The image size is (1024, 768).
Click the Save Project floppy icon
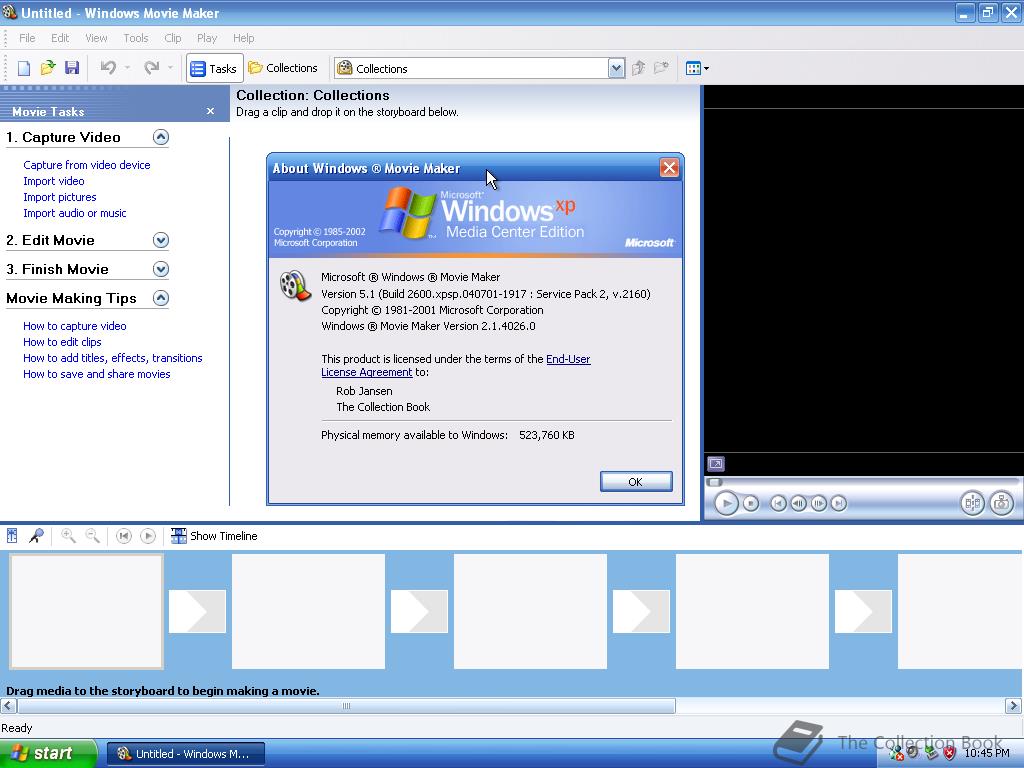(x=72, y=68)
